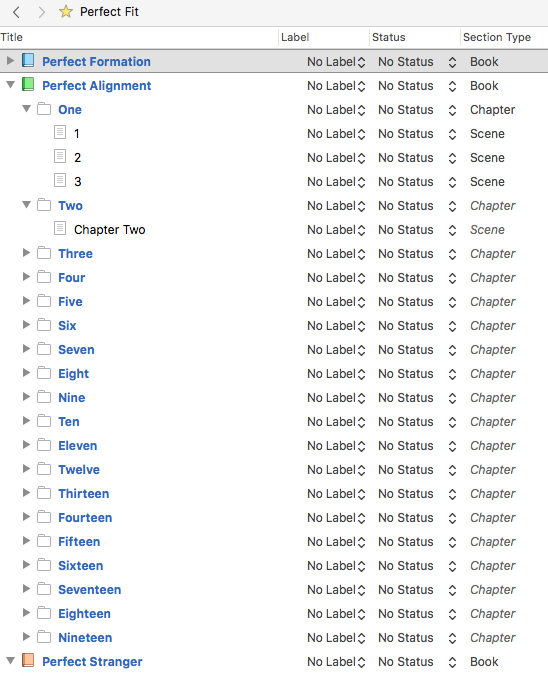
Task: Click the yellow star icon beside Perfect Fit
Action: point(66,12)
